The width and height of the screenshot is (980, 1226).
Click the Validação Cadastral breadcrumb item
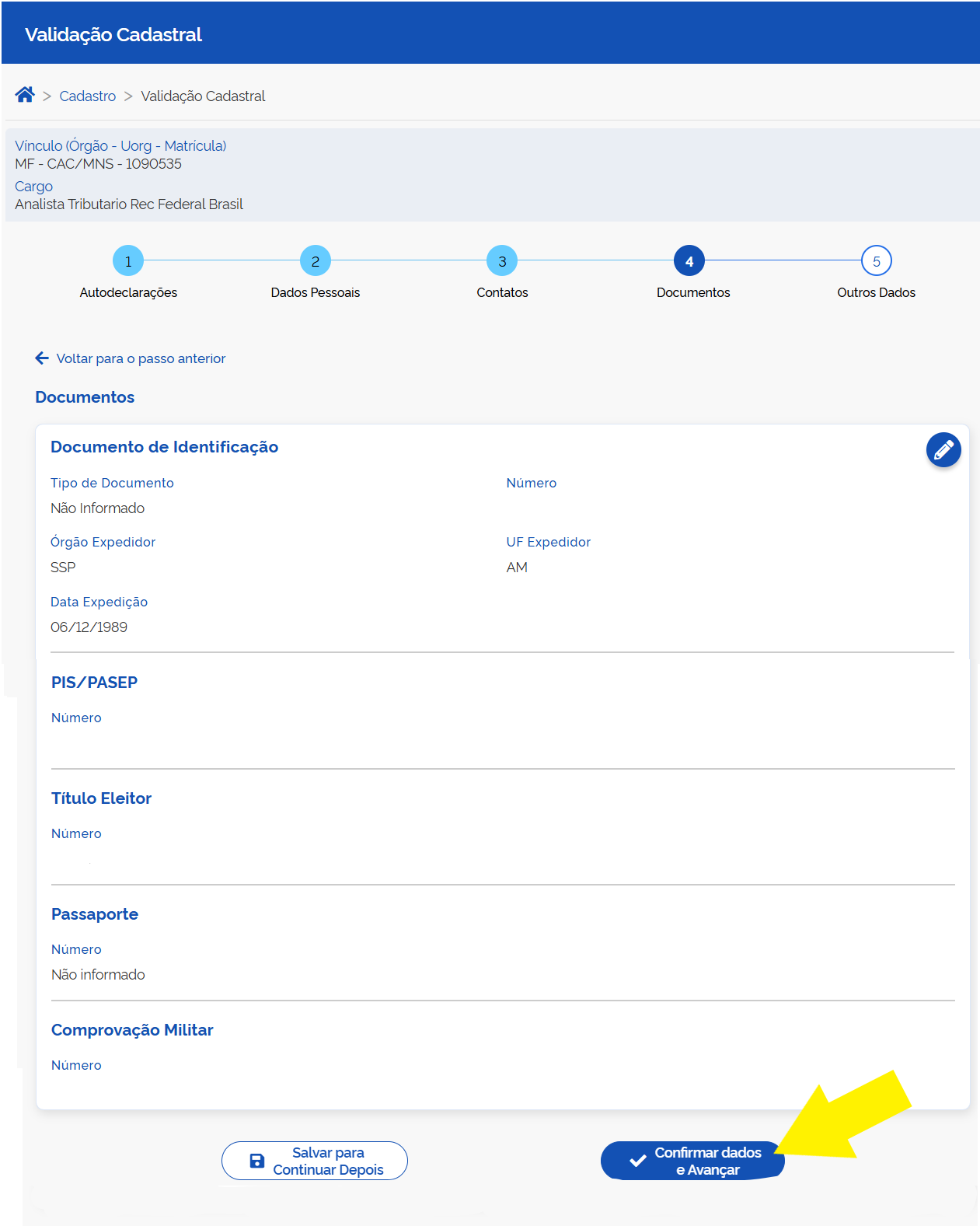[x=203, y=96]
